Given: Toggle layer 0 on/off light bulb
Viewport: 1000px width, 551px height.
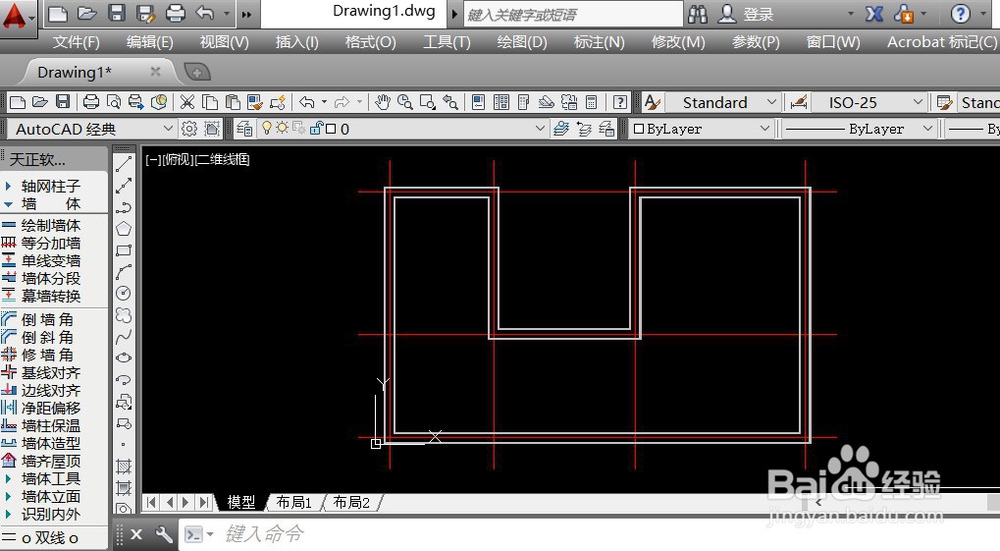Looking at the screenshot, I should 267,128.
